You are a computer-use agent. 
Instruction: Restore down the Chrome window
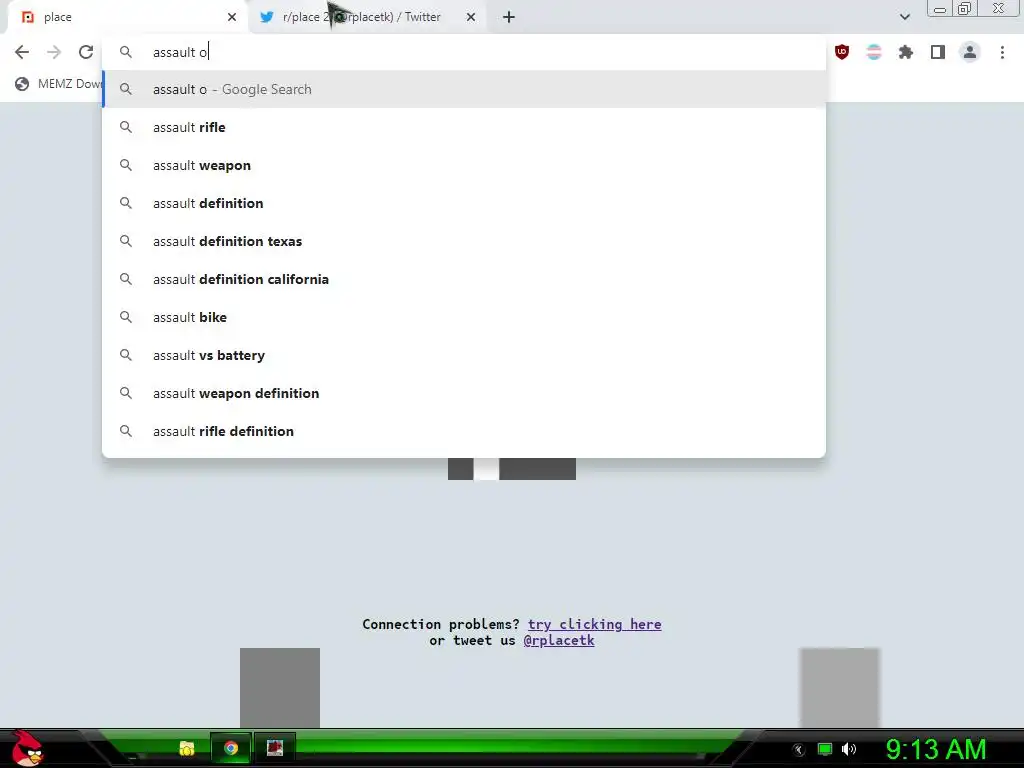965,8
